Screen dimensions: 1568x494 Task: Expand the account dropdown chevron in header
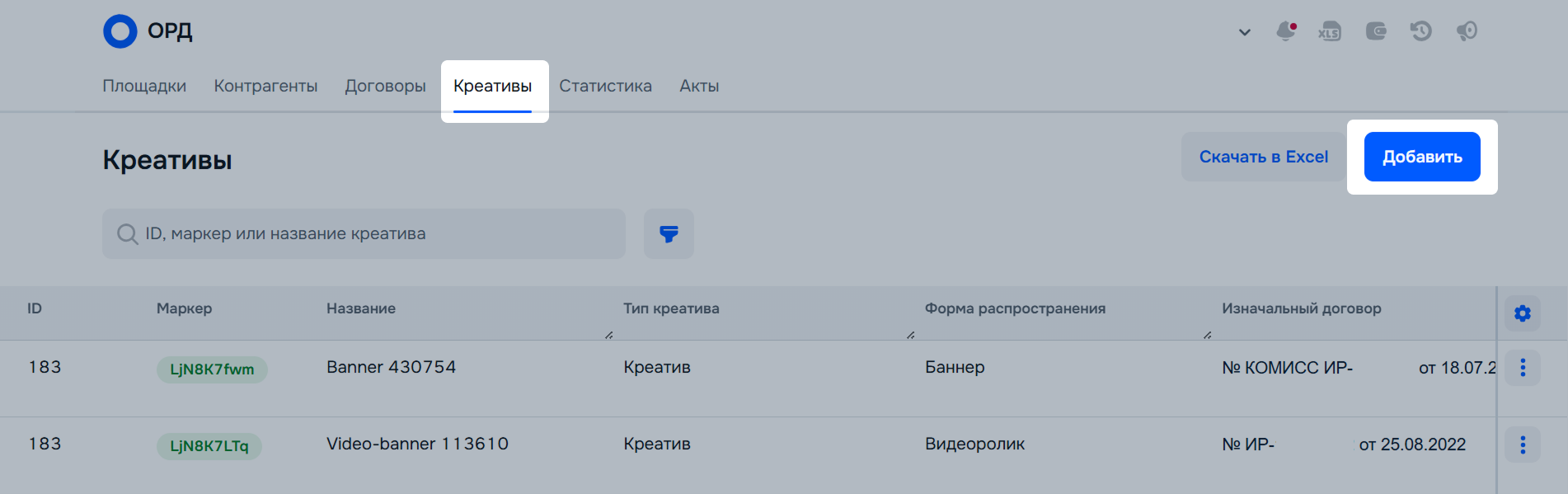[1244, 32]
